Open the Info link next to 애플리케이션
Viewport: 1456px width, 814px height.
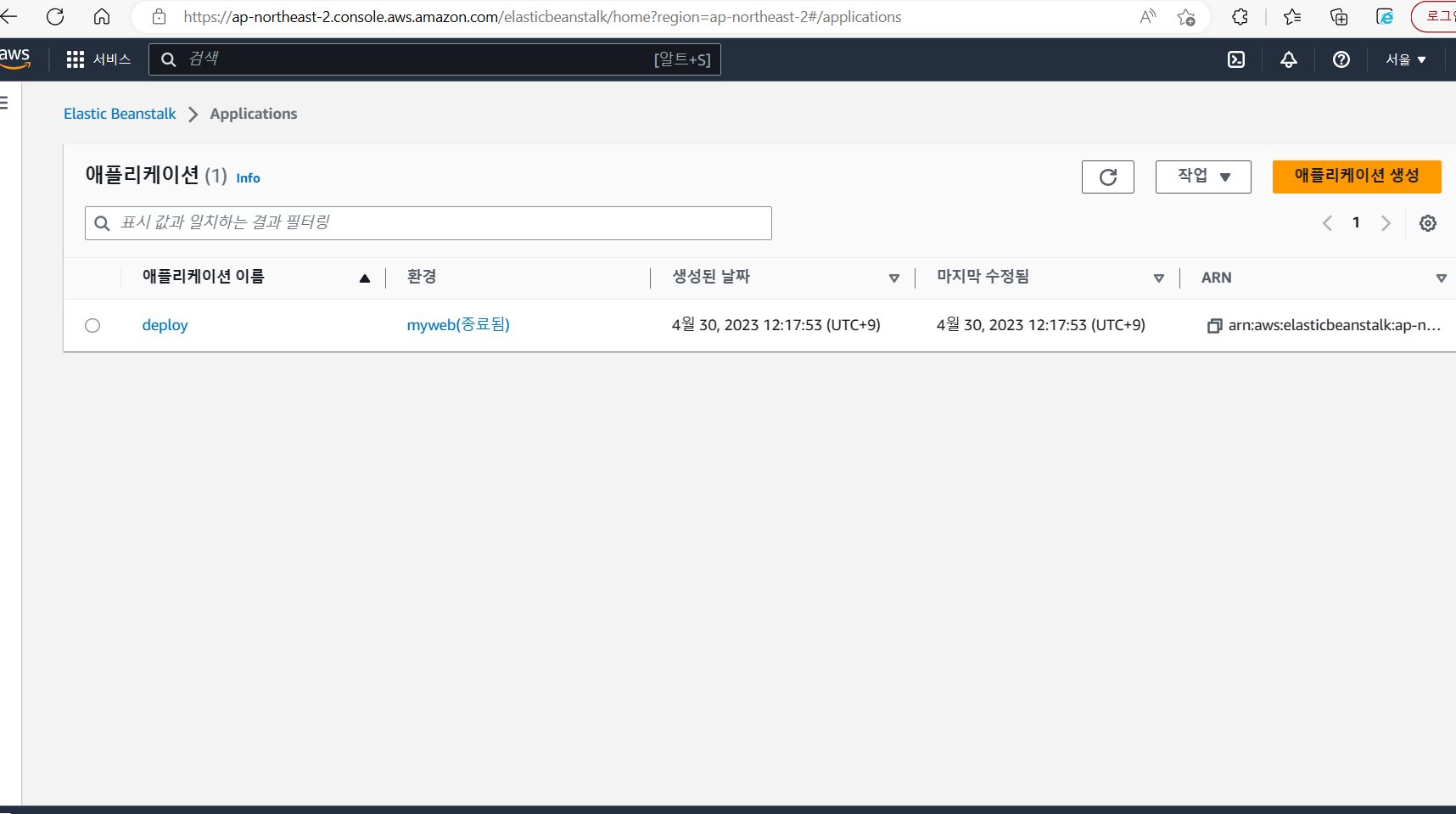point(248,178)
